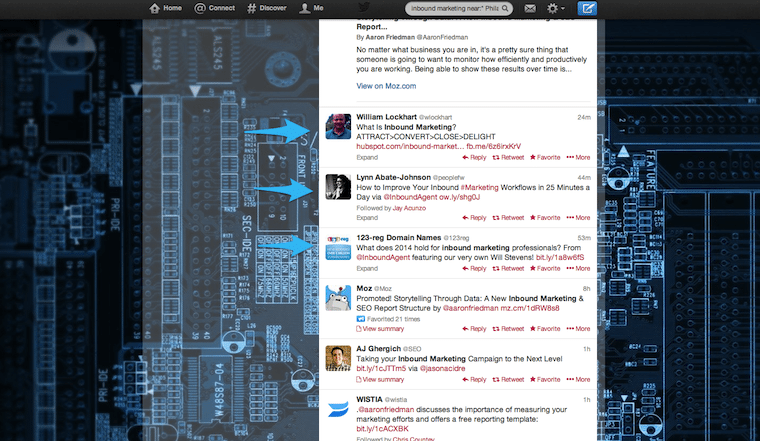This screenshot has width=760, height=441.
Task: Favorite William Lockhart's tweet
Action: click(x=545, y=157)
